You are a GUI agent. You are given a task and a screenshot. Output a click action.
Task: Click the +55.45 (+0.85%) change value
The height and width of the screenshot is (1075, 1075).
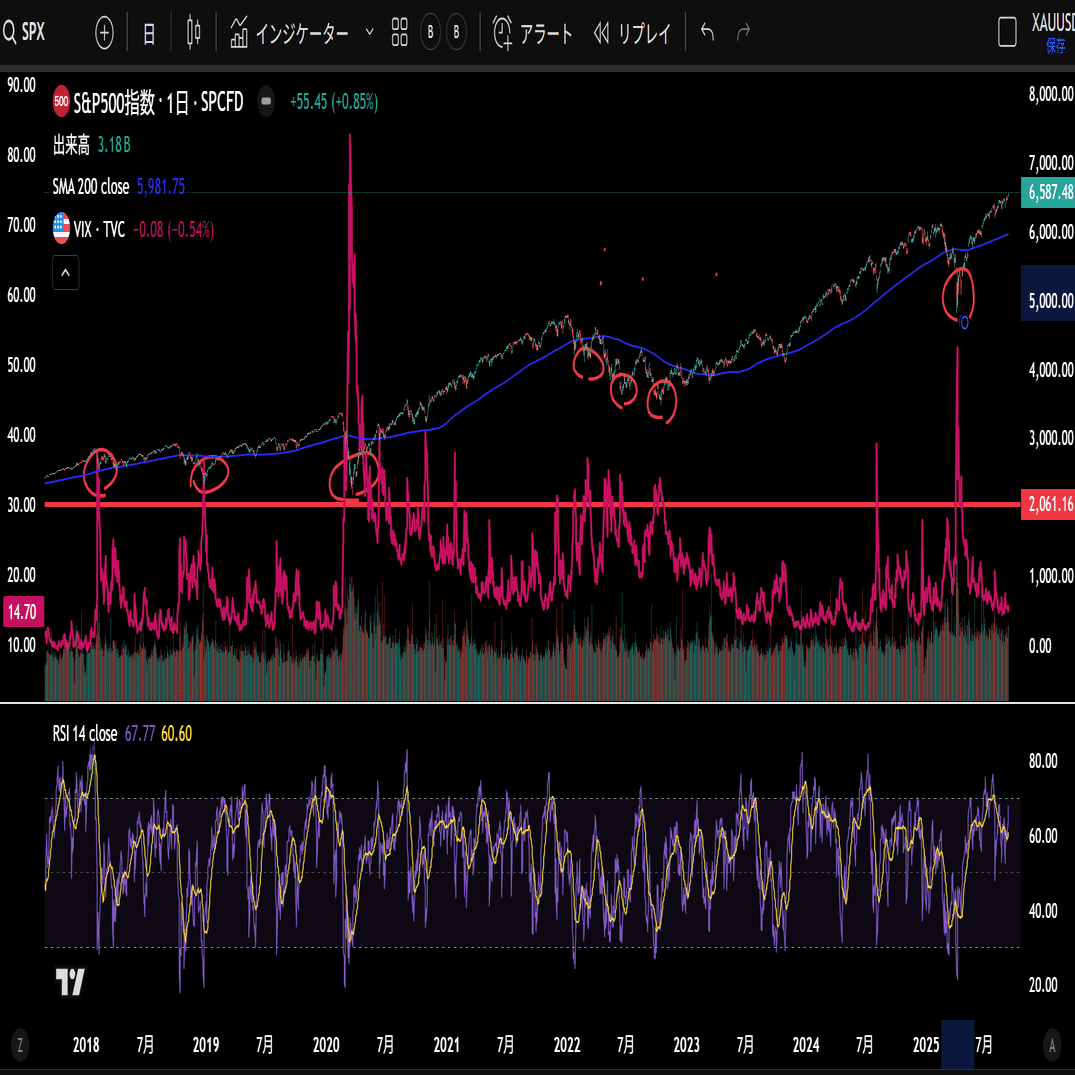click(x=334, y=102)
